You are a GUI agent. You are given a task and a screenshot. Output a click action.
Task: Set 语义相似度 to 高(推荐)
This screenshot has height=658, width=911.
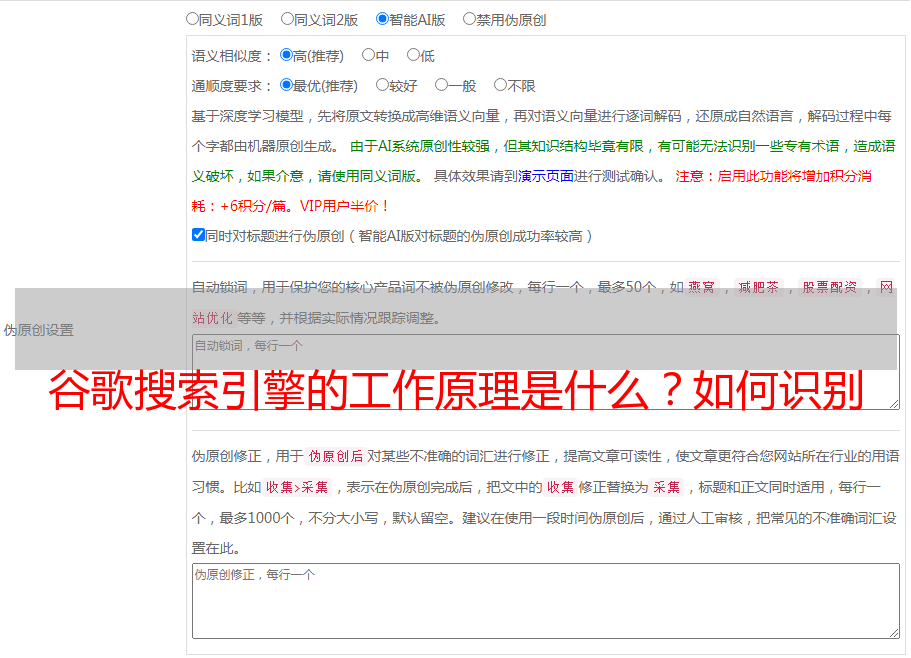tap(286, 55)
